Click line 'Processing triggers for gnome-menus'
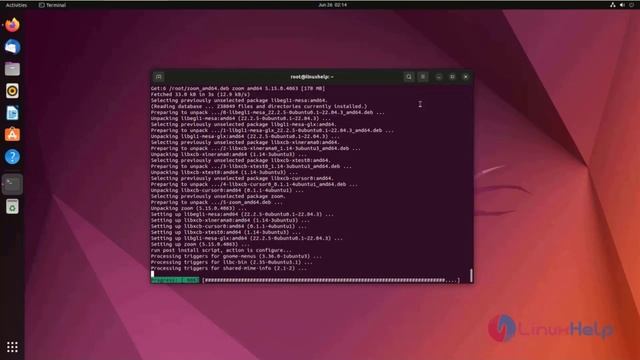The height and width of the screenshot is (360, 640). click(x=236, y=256)
